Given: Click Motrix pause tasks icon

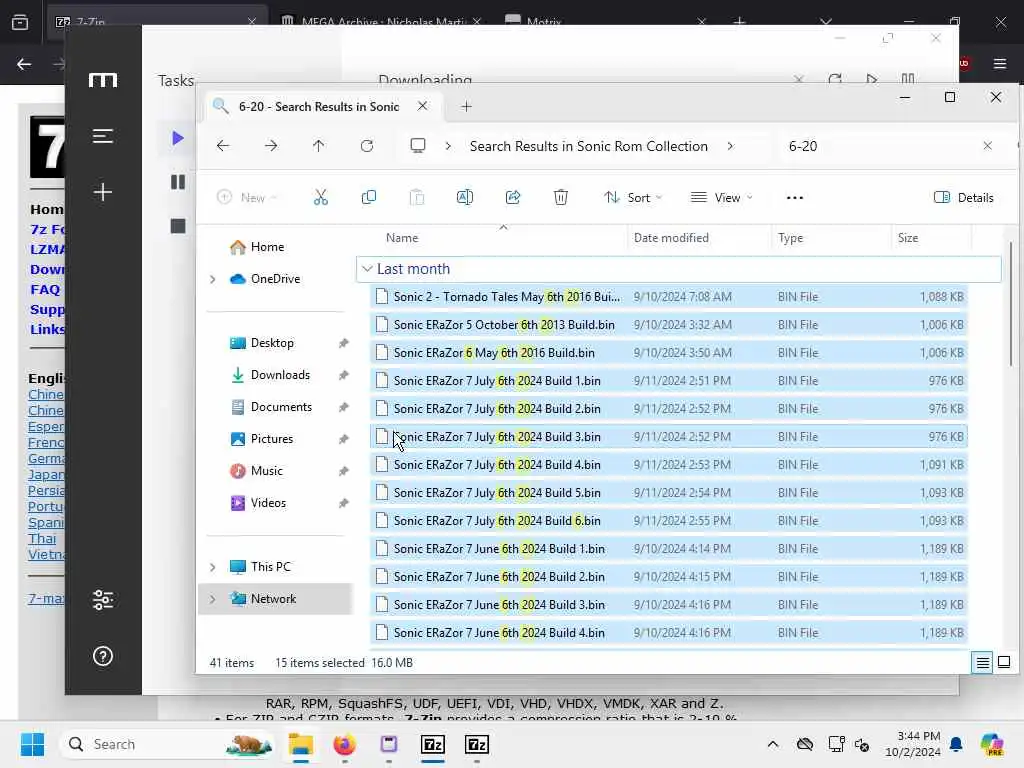Looking at the screenshot, I should pos(178,182).
